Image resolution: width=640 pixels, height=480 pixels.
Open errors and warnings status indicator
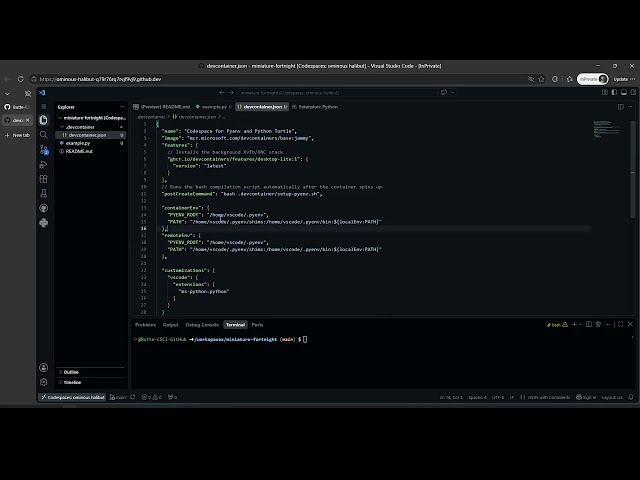pos(151,397)
